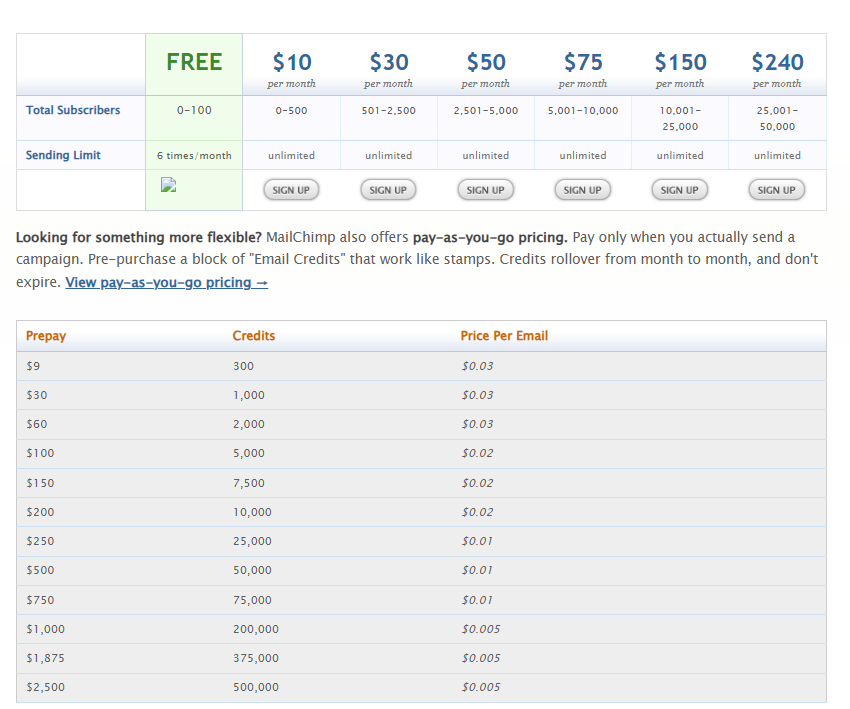
Task: Click the $10 price heading
Action: [x=292, y=62]
